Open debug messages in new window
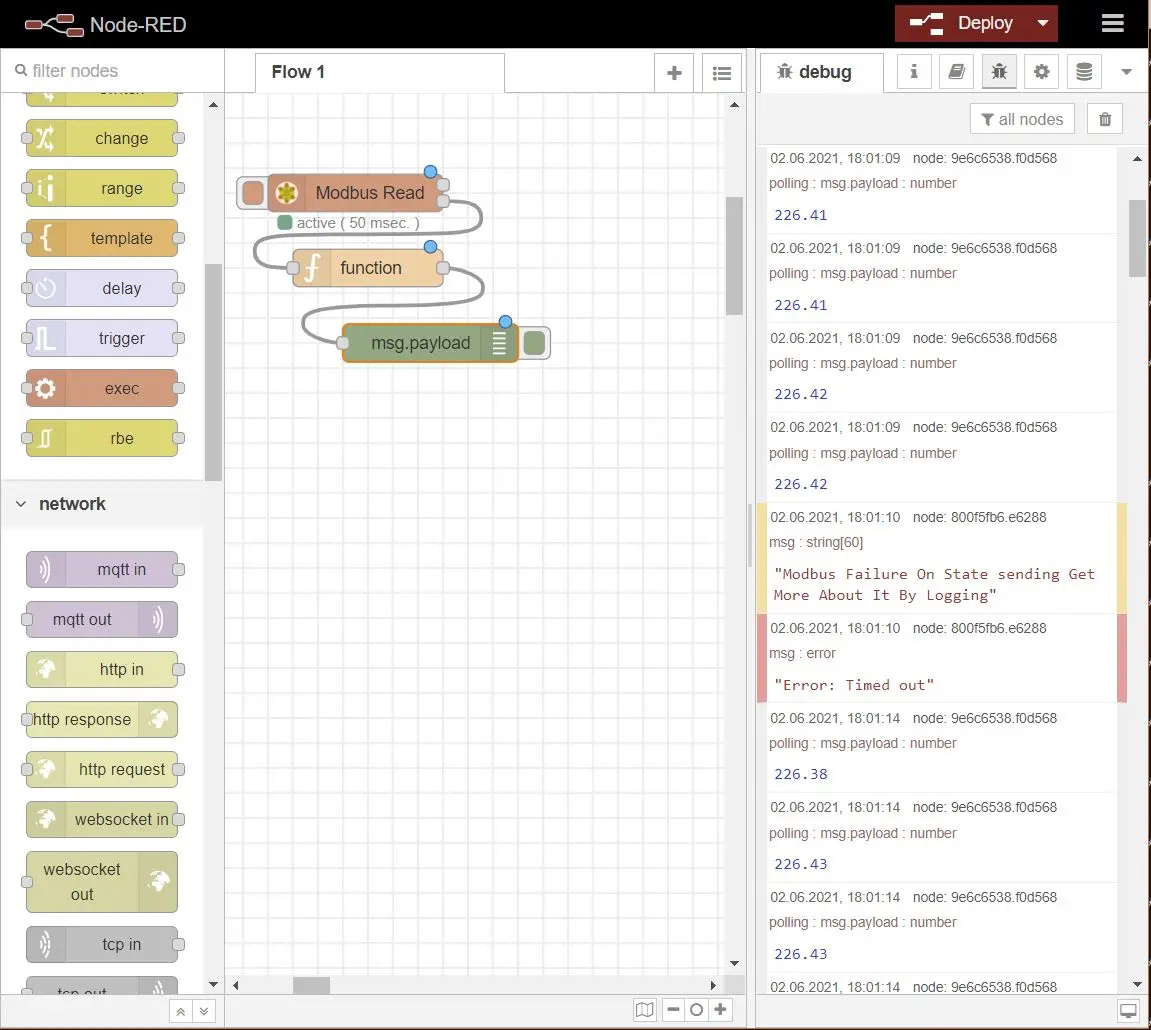Image resolution: width=1151 pixels, height=1030 pixels. pos(1128,1009)
